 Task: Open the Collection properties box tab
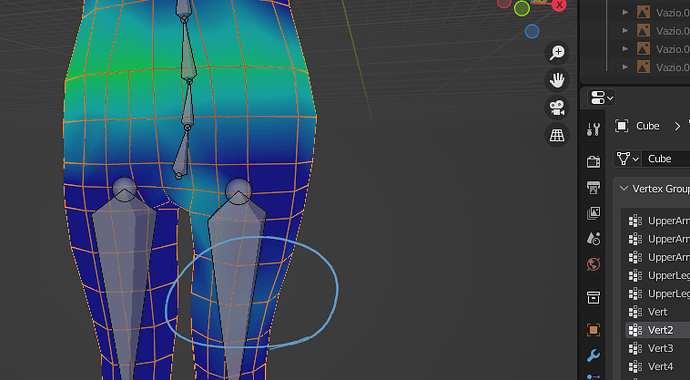click(593, 298)
